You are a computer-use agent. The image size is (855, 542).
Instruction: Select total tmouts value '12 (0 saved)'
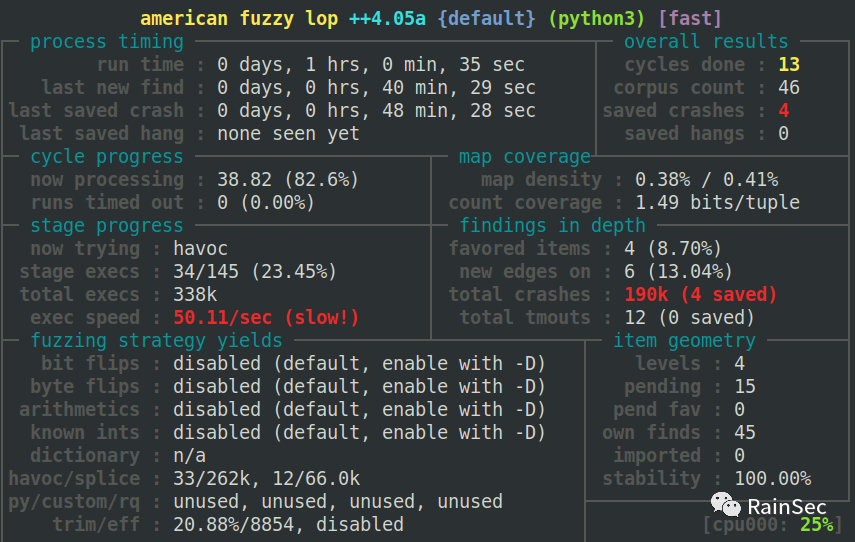690,317
